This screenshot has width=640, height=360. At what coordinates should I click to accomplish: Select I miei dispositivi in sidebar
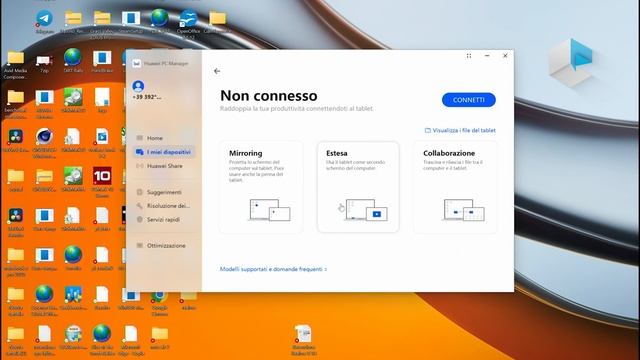[163, 152]
